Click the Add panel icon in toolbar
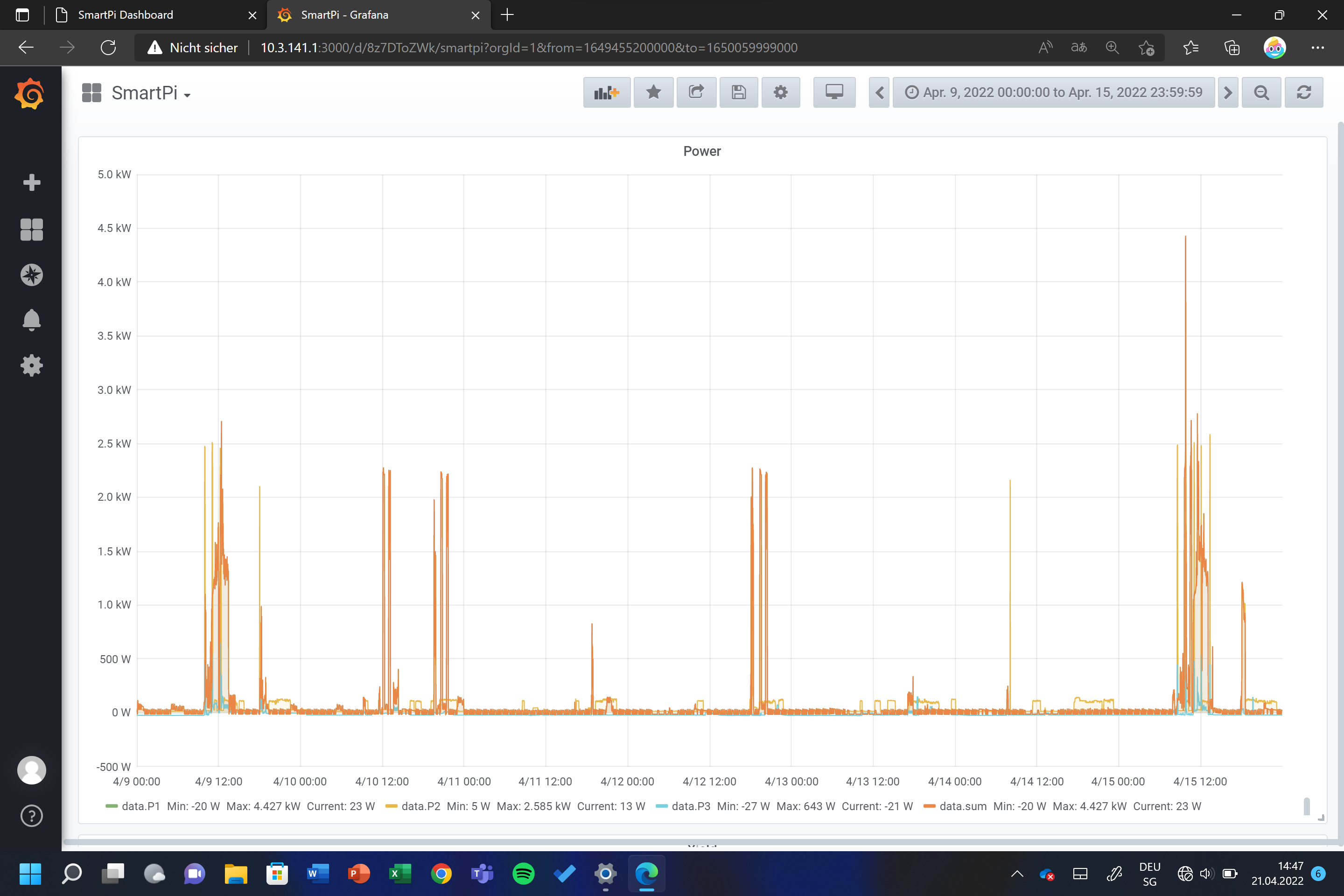This screenshot has height=896, width=1344. (x=606, y=92)
